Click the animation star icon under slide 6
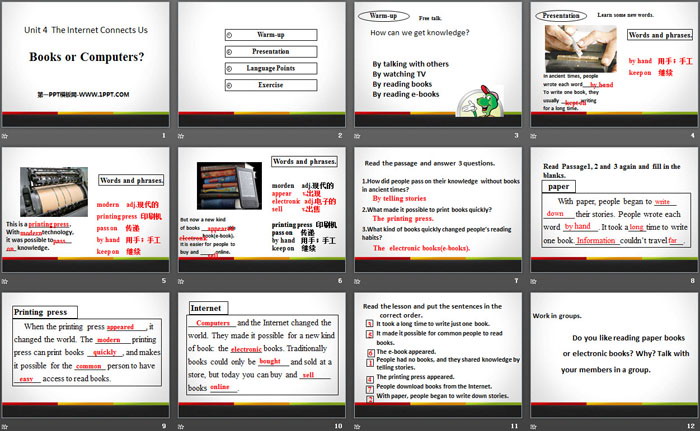The height and width of the screenshot is (431, 700). (x=181, y=281)
